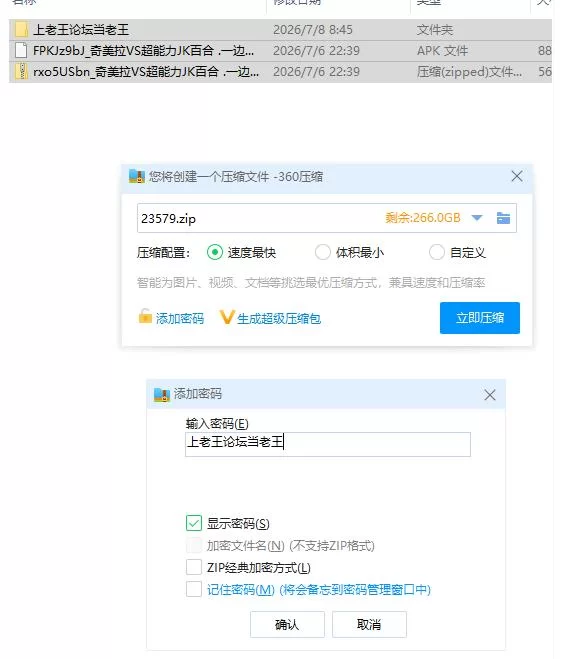The width and height of the screenshot is (580, 659).
Task: Click the APK file icon beside FPKJz9bJ
Action: pos(21,50)
